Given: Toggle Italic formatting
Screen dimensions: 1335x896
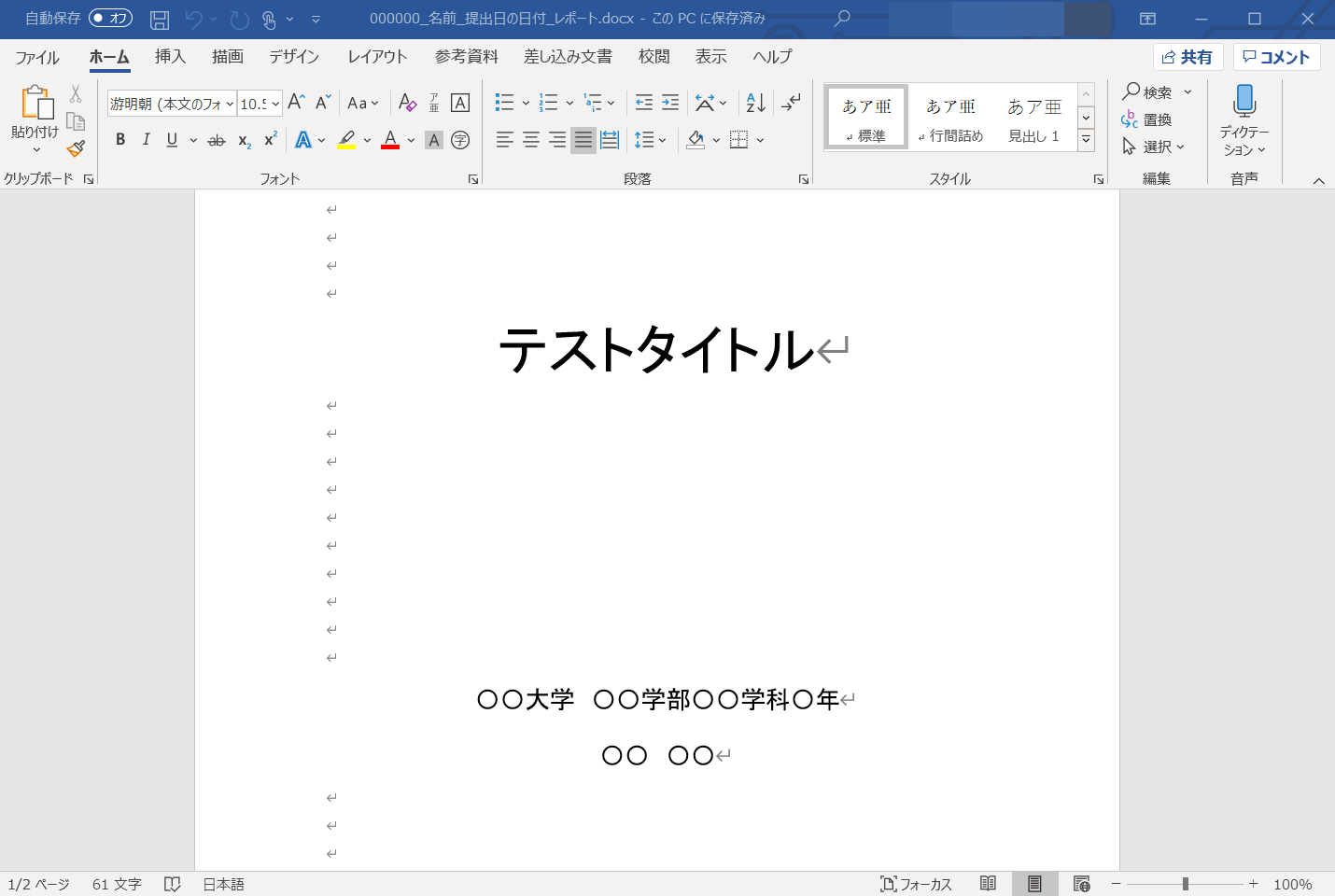Looking at the screenshot, I should (146, 140).
